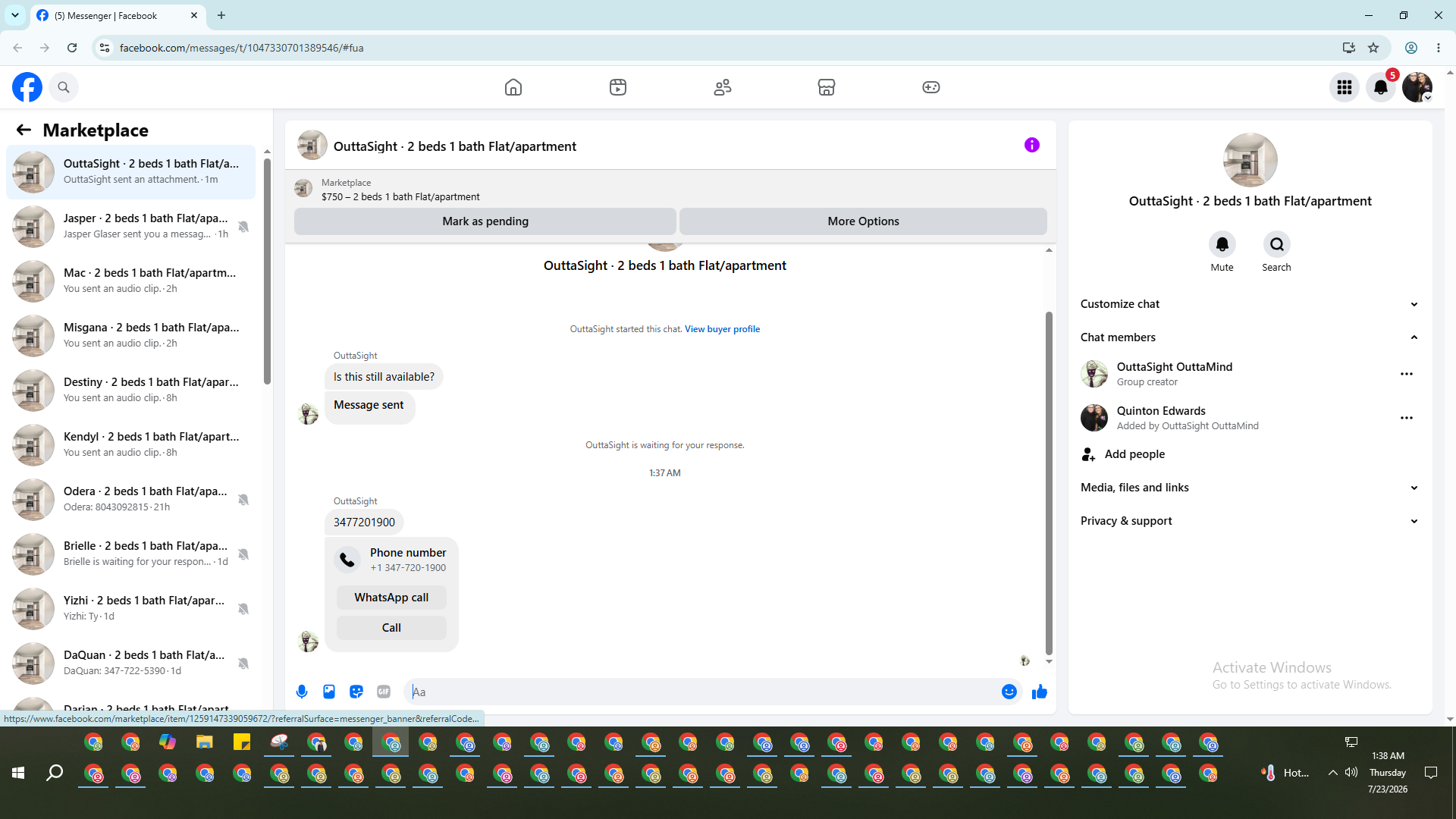Collapse Chat members section

point(1250,337)
